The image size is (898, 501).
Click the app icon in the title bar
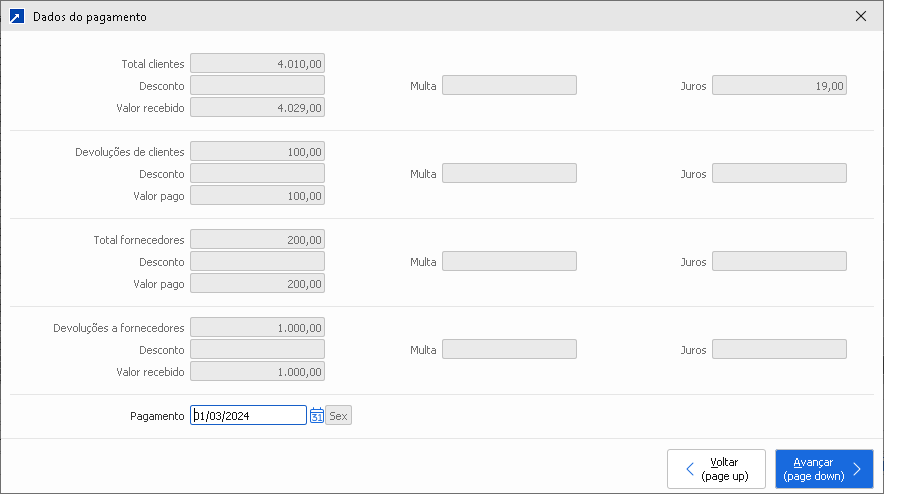click(x=16, y=17)
